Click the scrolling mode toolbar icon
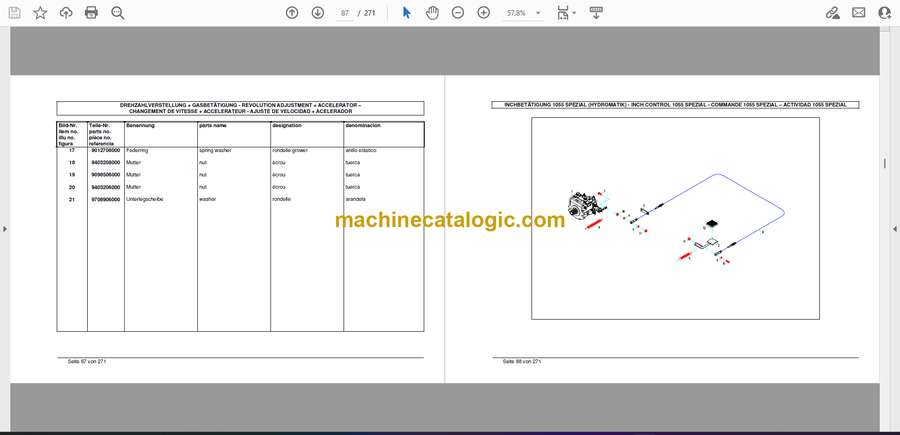This screenshot has height=435, width=900. point(596,13)
